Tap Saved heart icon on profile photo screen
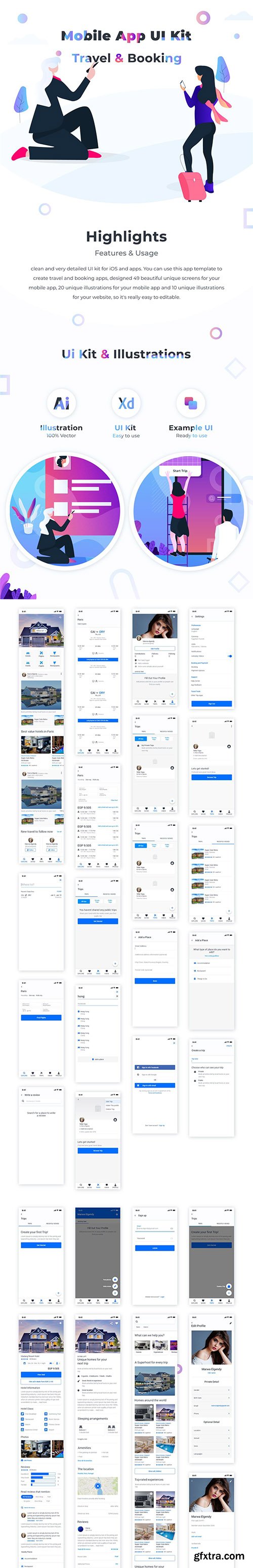Screen dimensions: 253x1568 146,702
